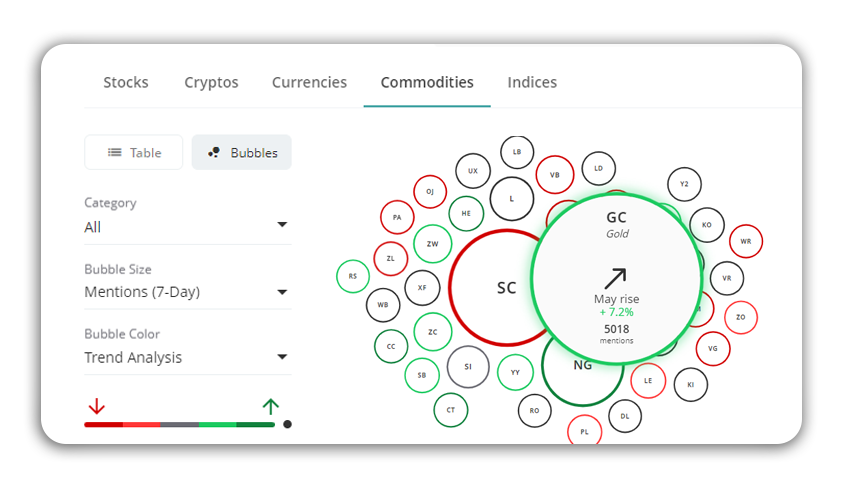
Task: Go to the Indices tab
Action: coord(532,82)
